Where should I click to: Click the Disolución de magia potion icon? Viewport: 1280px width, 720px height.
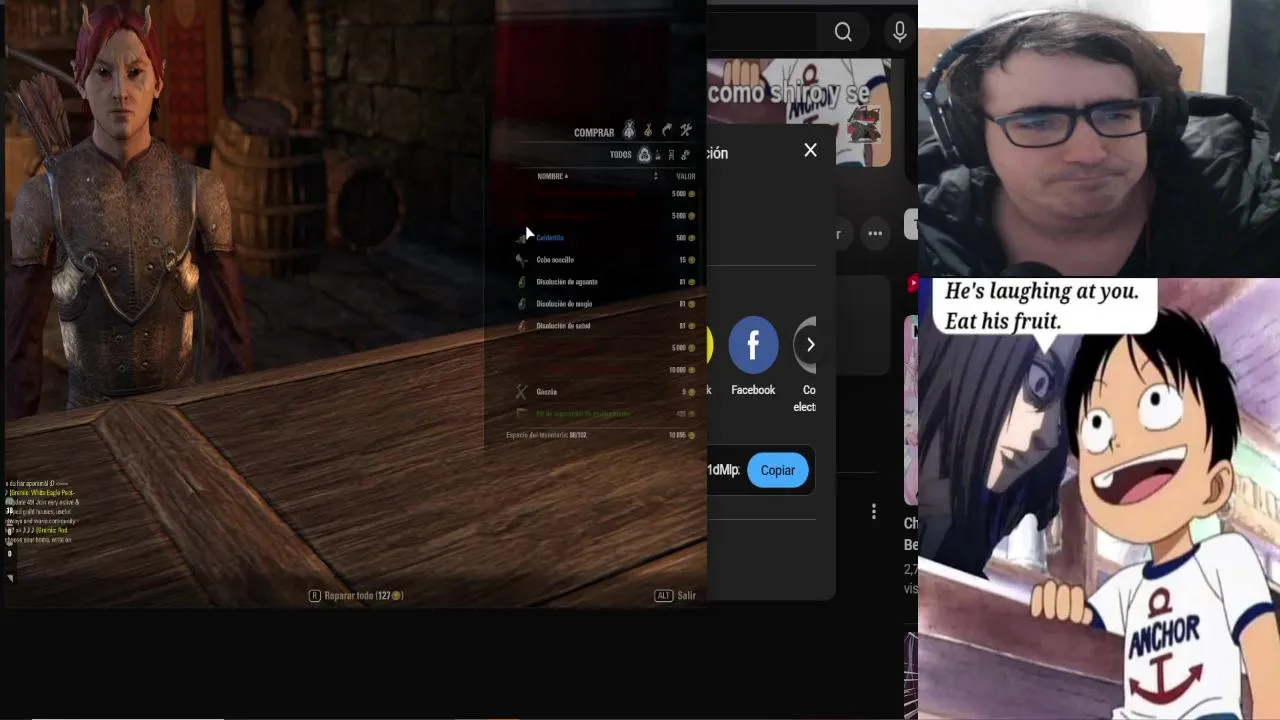521,304
